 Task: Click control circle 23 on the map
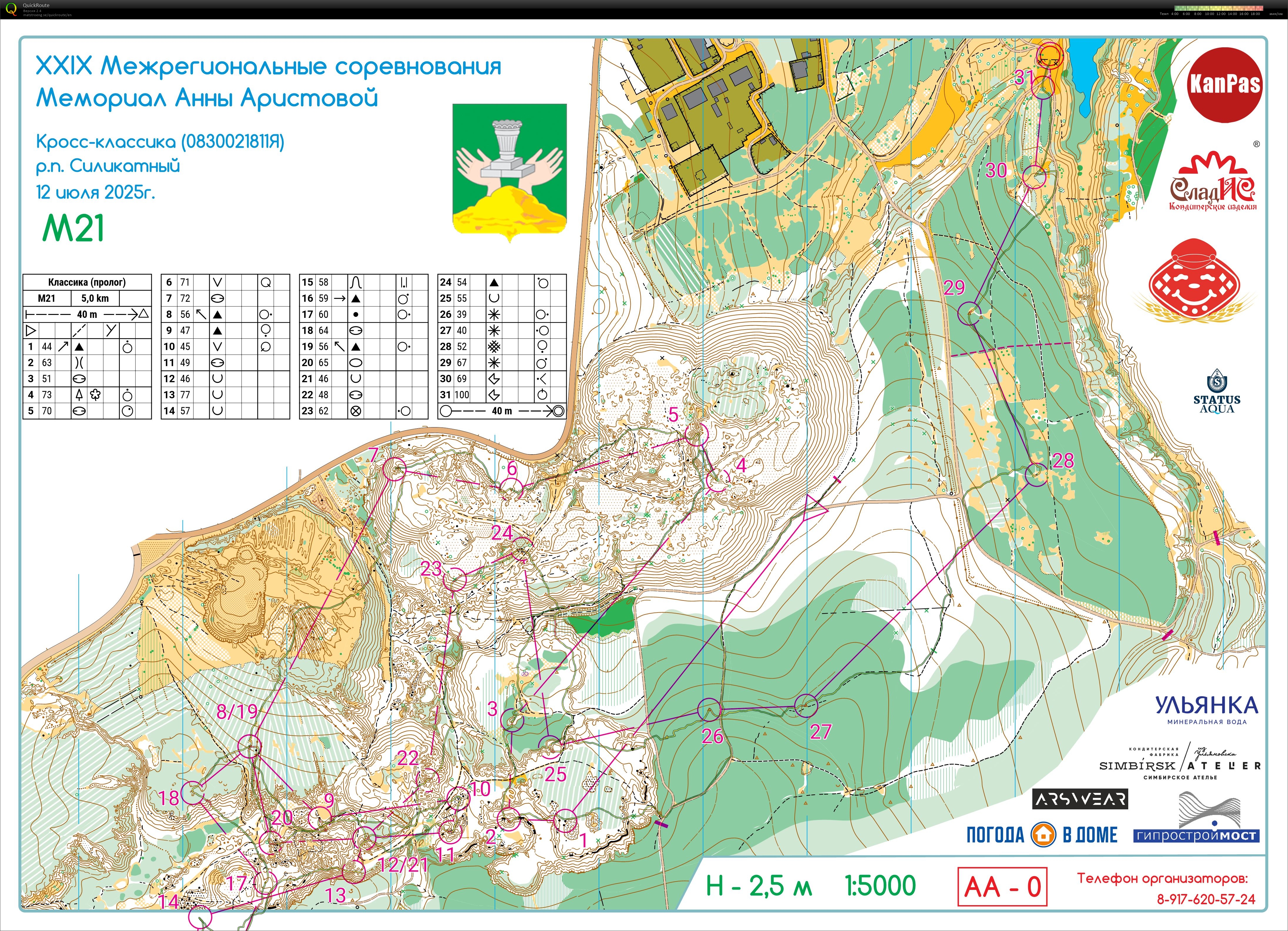point(455,580)
